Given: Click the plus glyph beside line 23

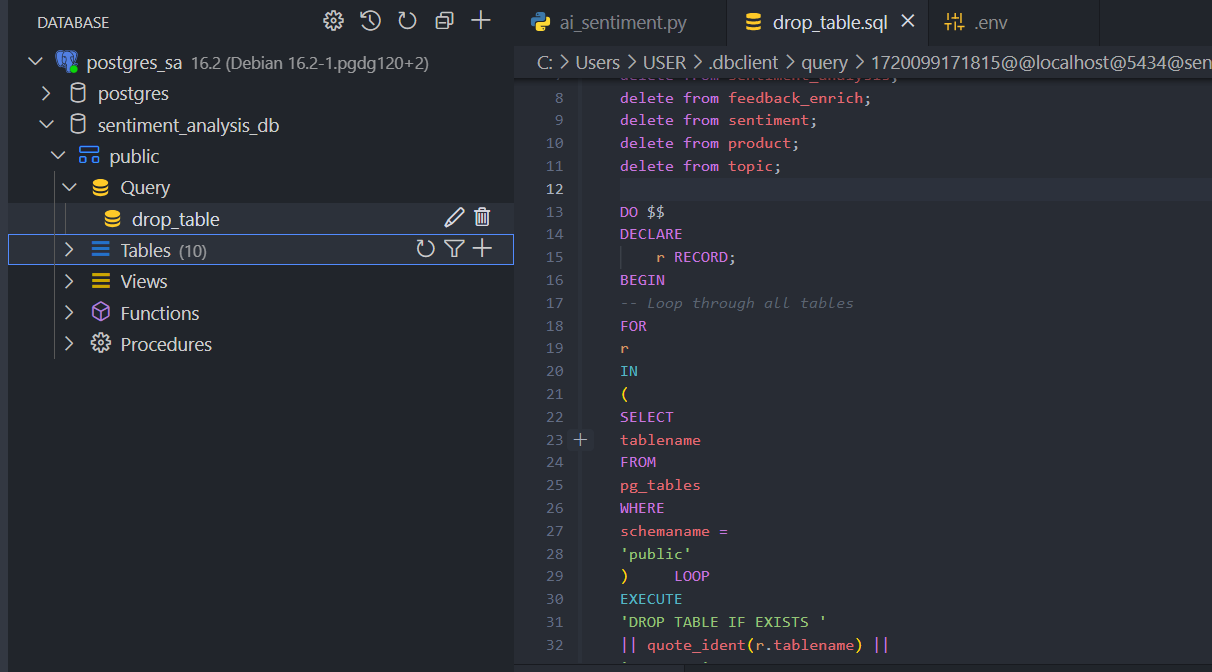Looking at the screenshot, I should [580, 440].
